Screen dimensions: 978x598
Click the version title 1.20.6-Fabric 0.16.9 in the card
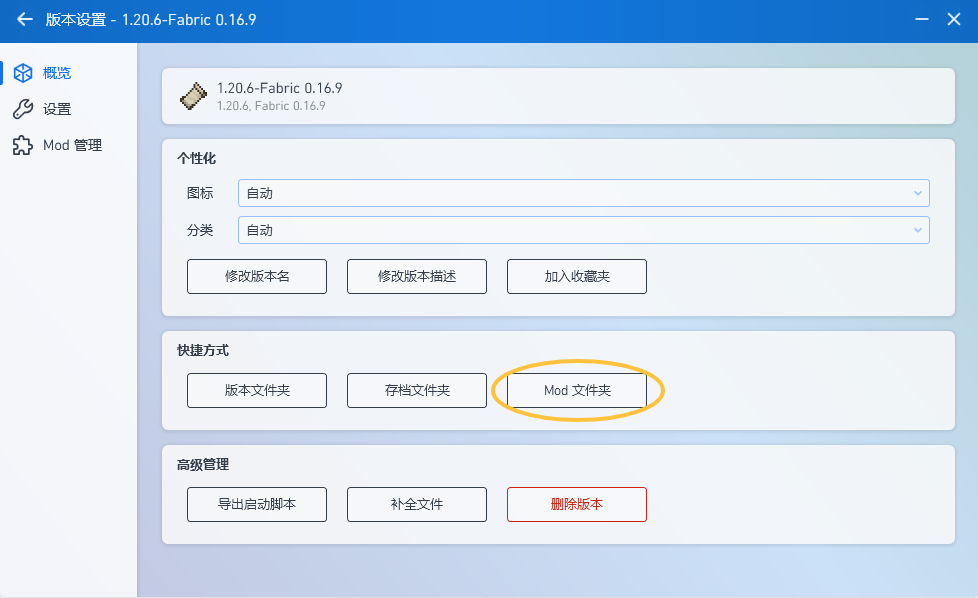click(x=279, y=88)
